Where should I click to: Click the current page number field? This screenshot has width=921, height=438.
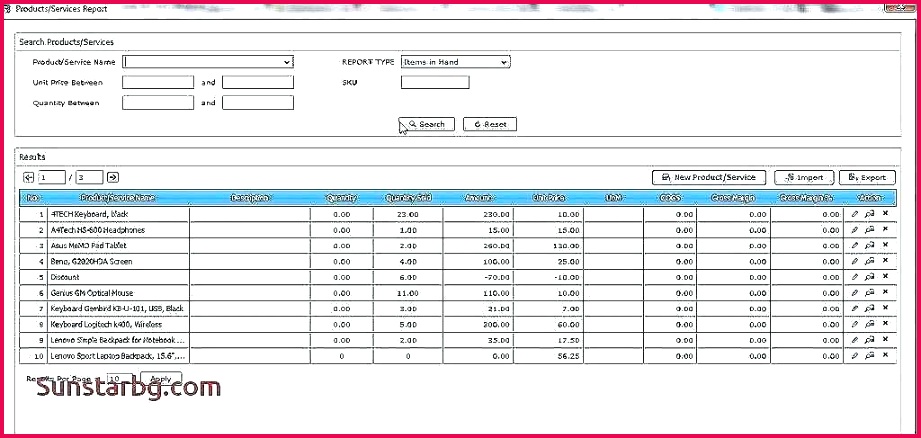(x=52, y=177)
